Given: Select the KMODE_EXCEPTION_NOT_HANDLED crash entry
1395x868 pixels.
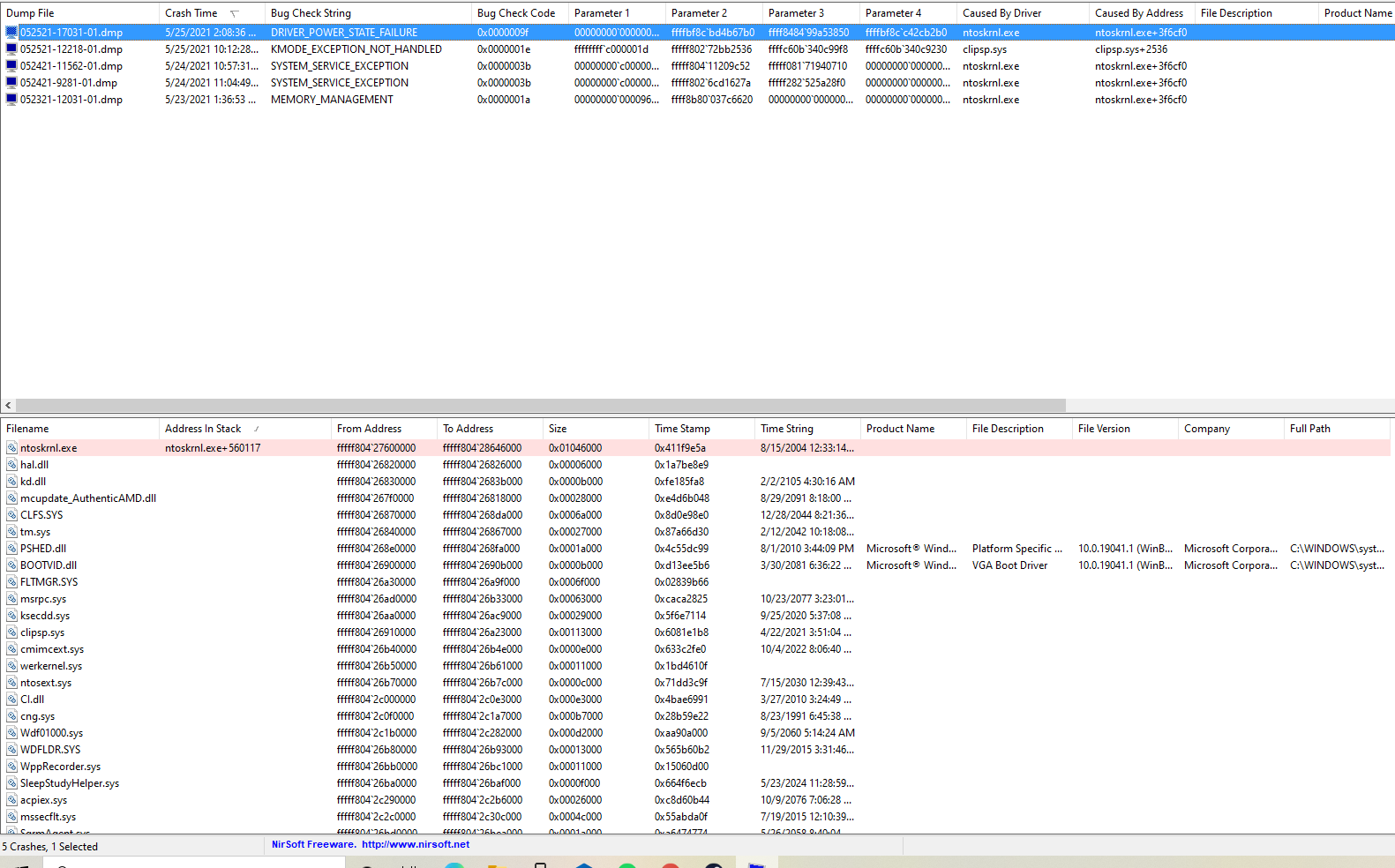Looking at the screenshot, I should tap(697, 49).
